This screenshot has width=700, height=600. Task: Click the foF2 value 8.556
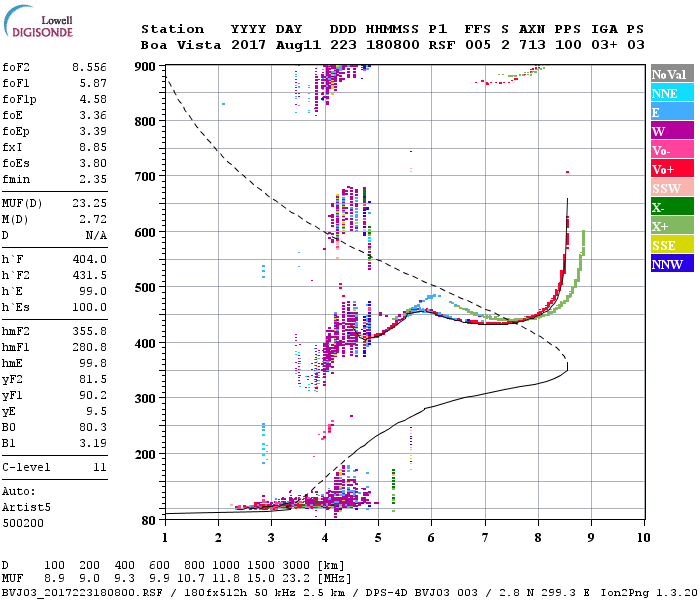[x=89, y=67]
